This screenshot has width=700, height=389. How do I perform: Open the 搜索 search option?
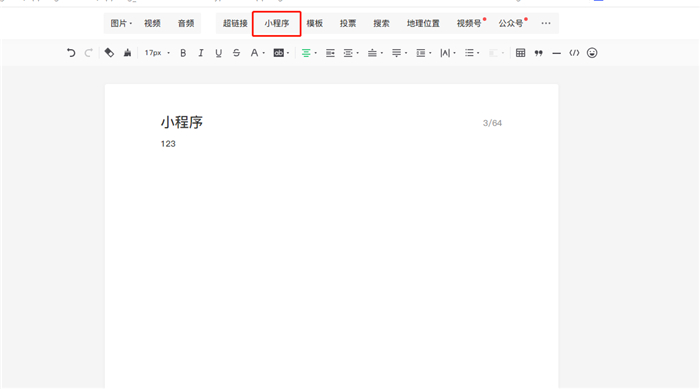click(381, 23)
